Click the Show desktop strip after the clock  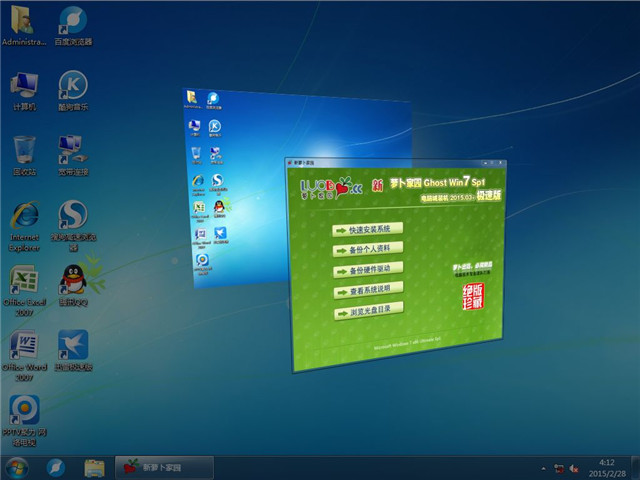click(636, 468)
